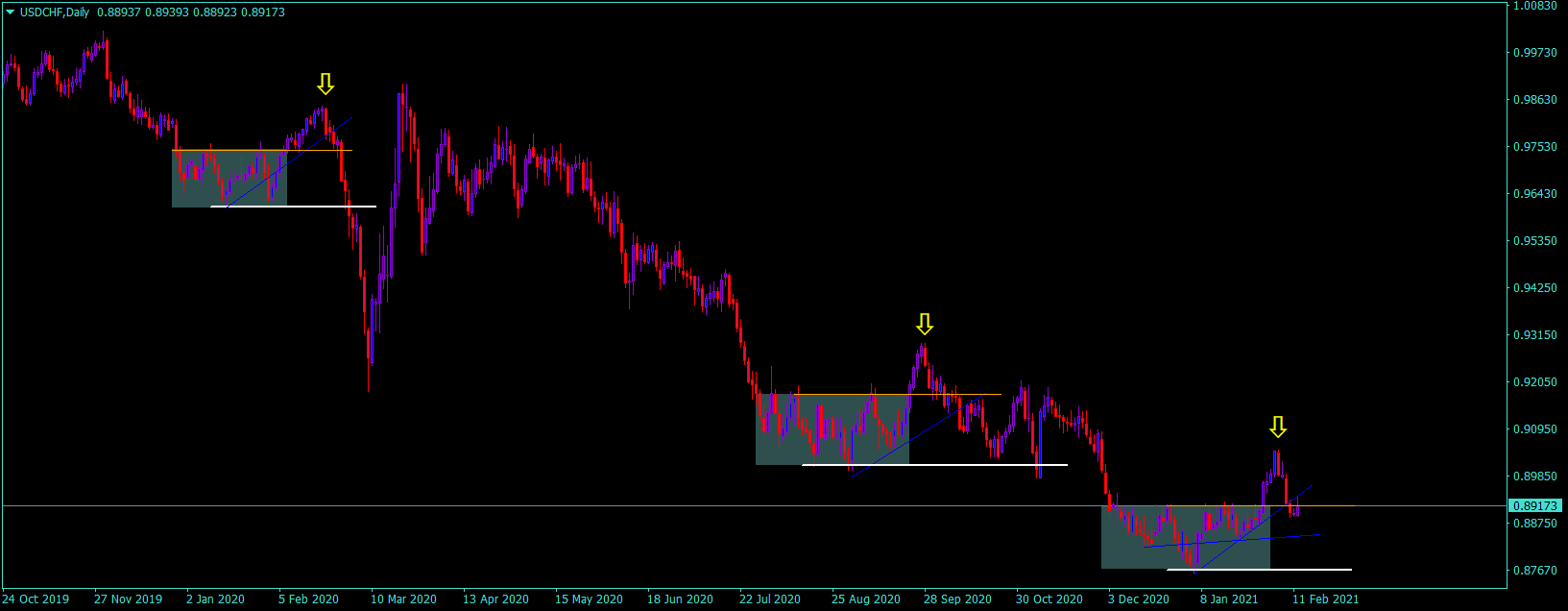
Task: Click the 0.97530 price axis label
Action: point(1534,147)
